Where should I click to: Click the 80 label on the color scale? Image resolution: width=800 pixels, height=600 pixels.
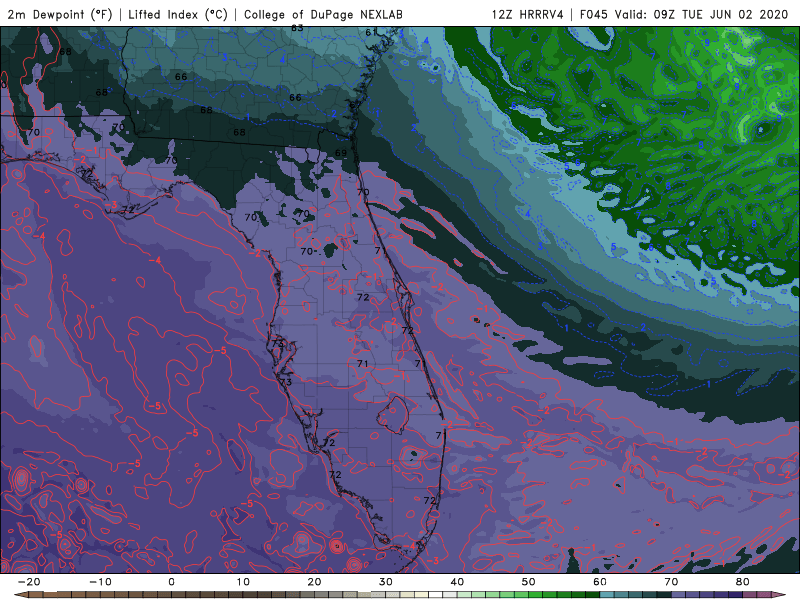(743, 582)
